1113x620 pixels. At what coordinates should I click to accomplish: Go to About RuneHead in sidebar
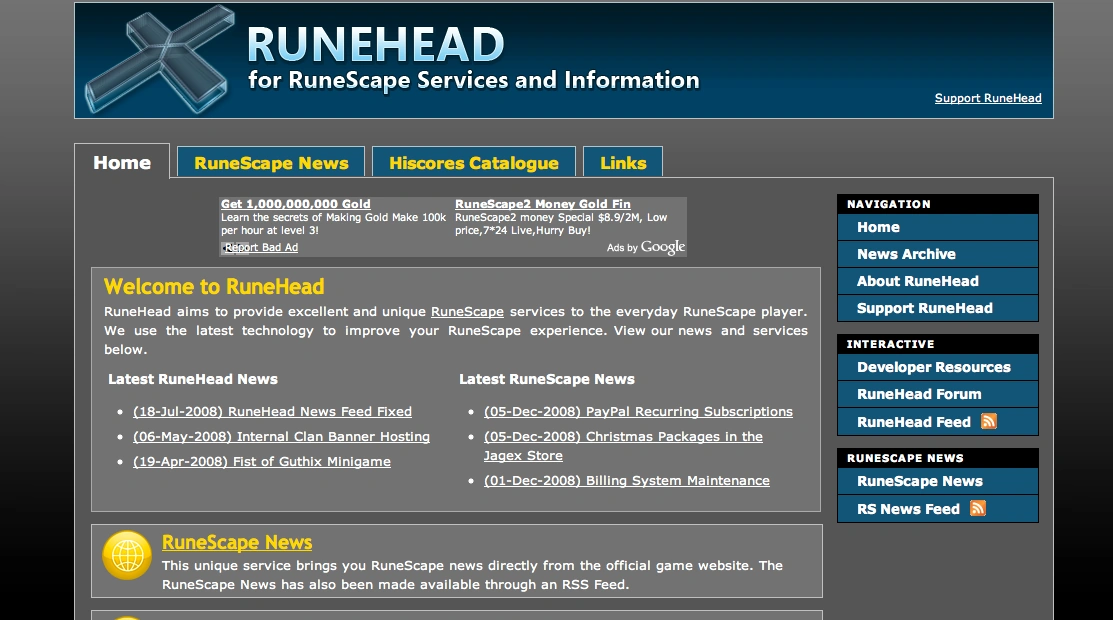(x=917, y=281)
